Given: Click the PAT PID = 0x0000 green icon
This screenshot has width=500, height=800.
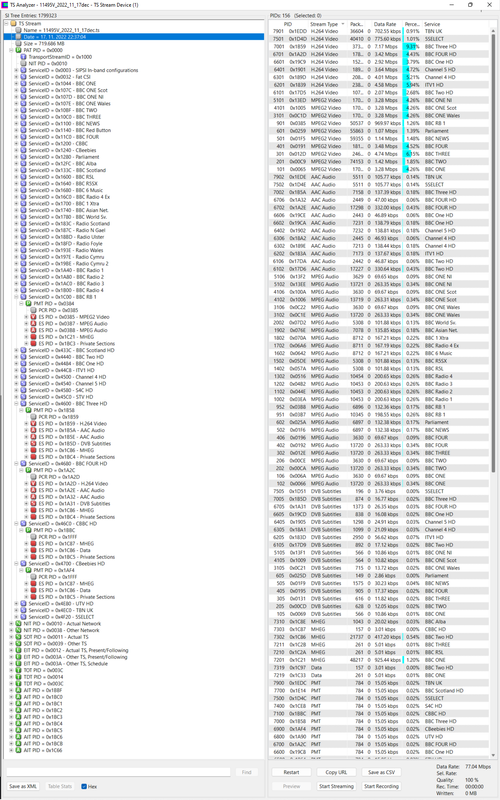Looking at the screenshot, I should coord(18,51).
